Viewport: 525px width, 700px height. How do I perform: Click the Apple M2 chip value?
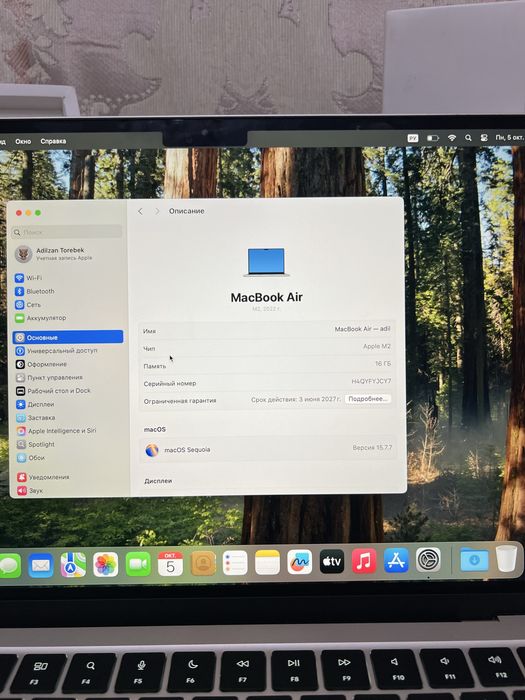tap(377, 346)
